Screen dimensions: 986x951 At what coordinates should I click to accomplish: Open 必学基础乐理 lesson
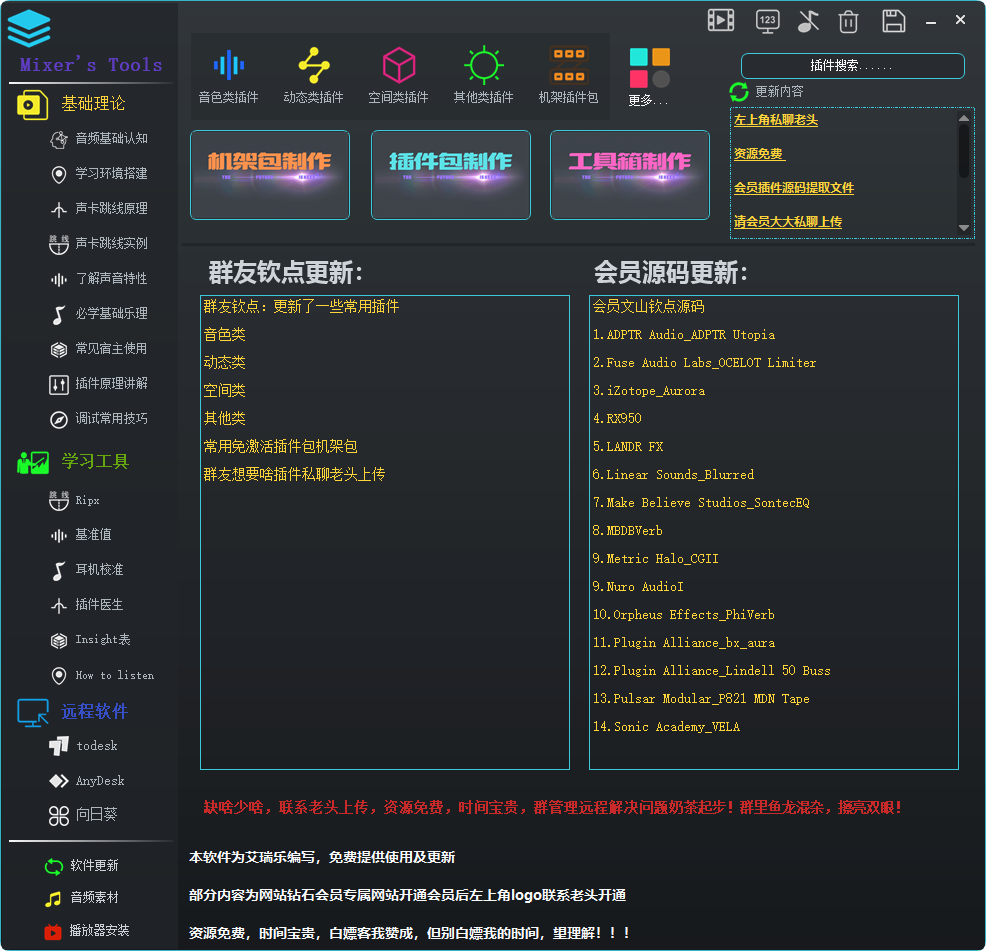click(99, 314)
